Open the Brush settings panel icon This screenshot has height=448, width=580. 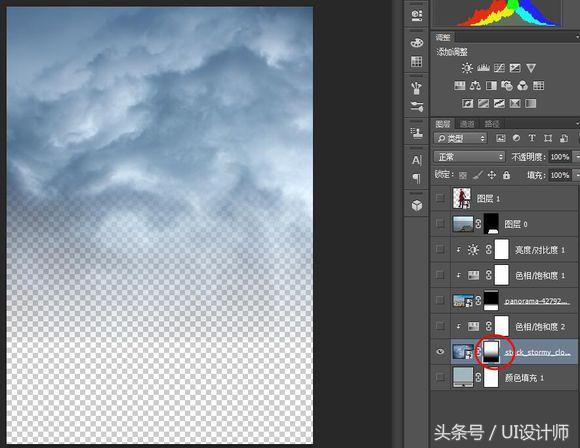[x=417, y=107]
